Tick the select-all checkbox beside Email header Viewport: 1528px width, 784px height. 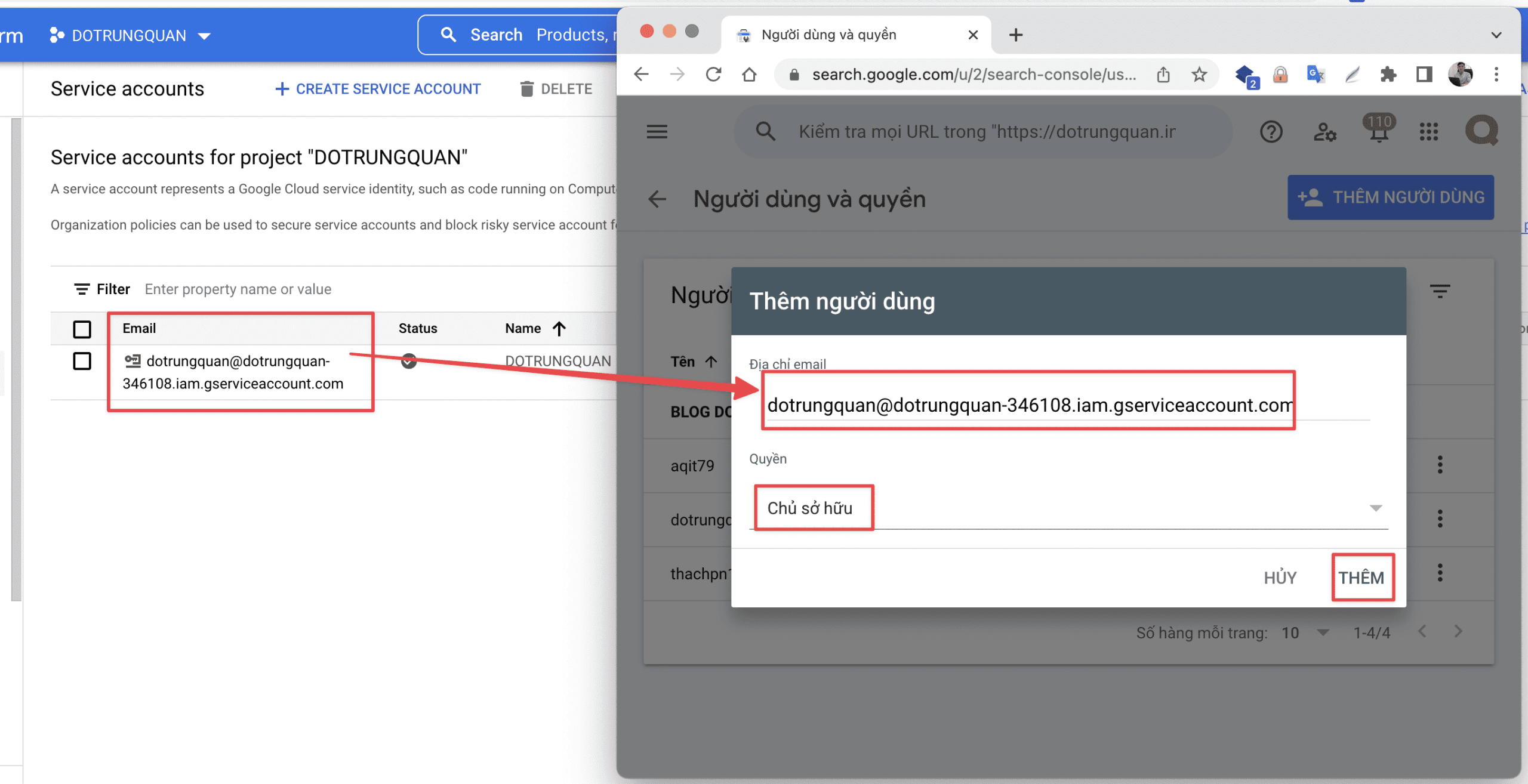point(82,329)
